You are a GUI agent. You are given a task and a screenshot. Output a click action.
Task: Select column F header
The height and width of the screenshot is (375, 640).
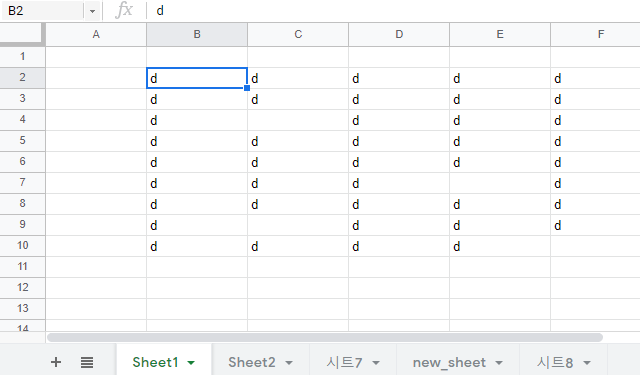(x=596, y=34)
